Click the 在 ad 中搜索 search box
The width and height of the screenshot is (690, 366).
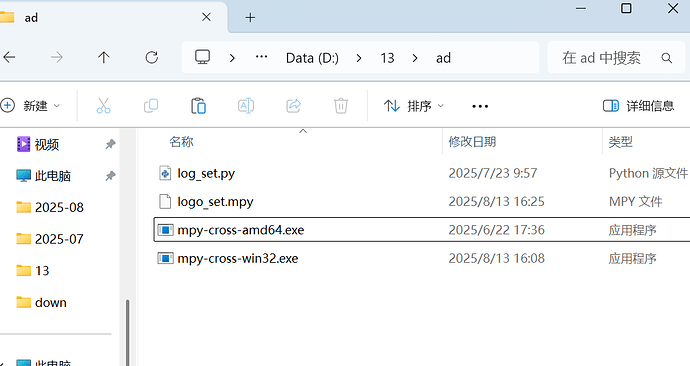click(616, 58)
